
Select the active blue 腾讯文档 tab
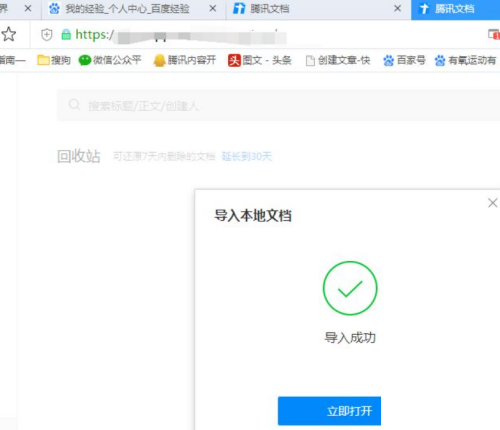455,9
